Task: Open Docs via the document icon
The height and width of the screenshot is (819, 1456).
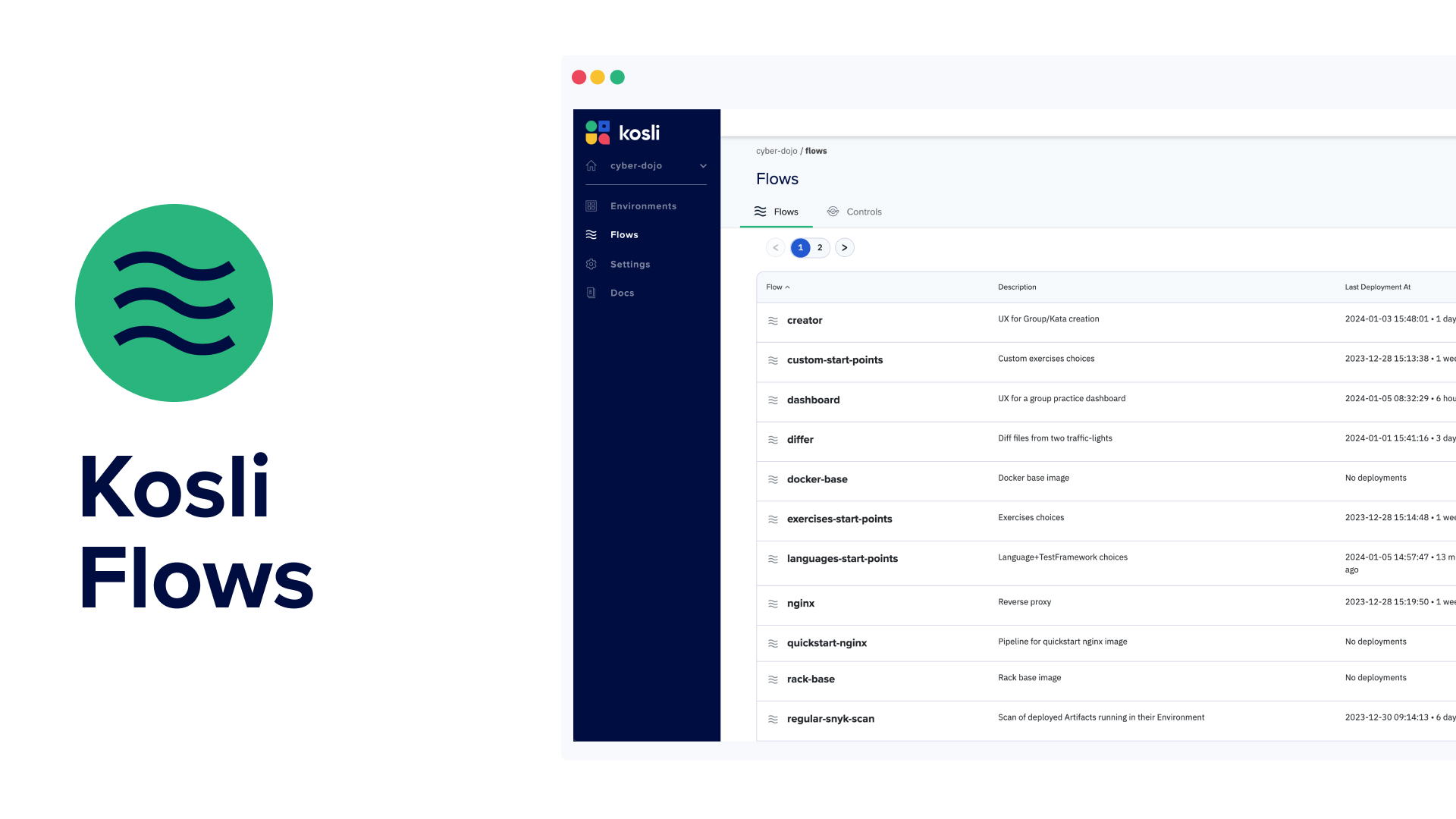Action: point(591,293)
